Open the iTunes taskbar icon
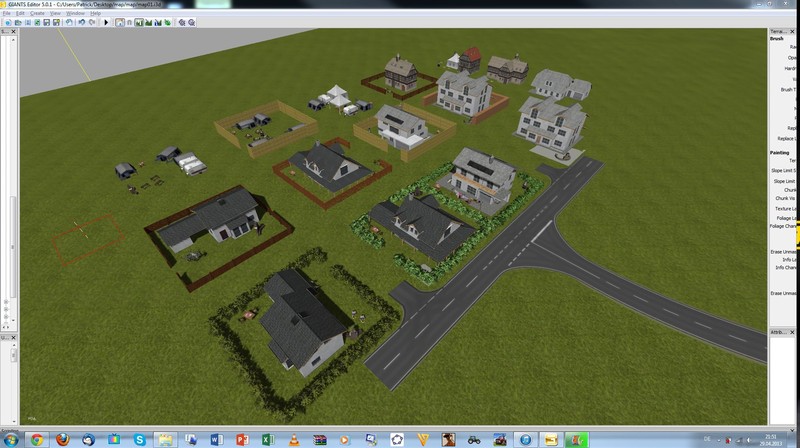 [526, 439]
